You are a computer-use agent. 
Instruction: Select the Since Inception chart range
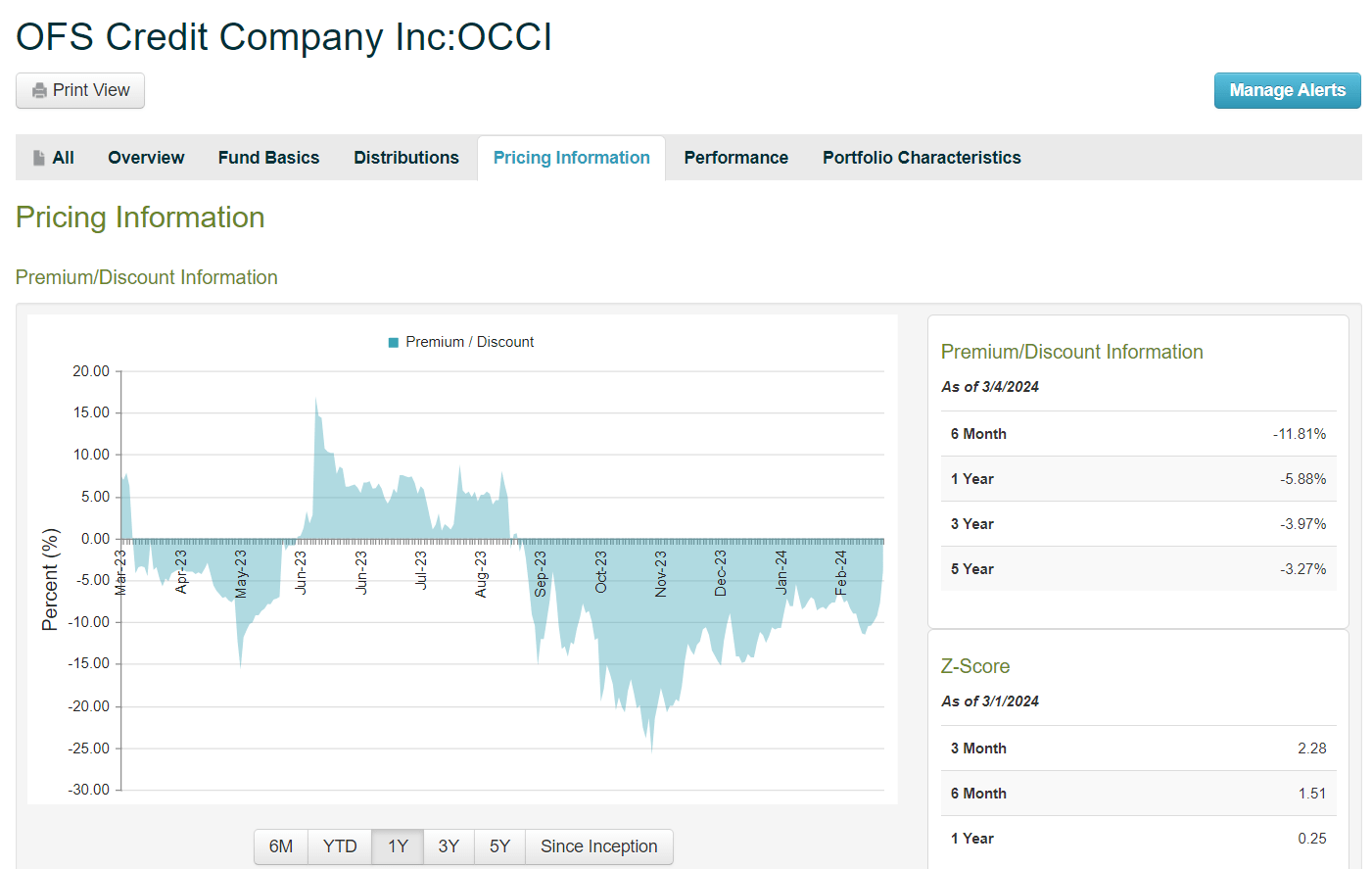(x=598, y=846)
